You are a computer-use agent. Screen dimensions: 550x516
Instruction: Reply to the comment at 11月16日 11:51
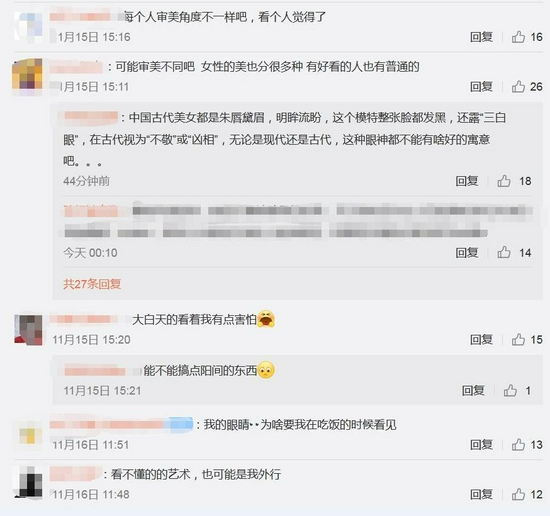(x=481, y=445)
